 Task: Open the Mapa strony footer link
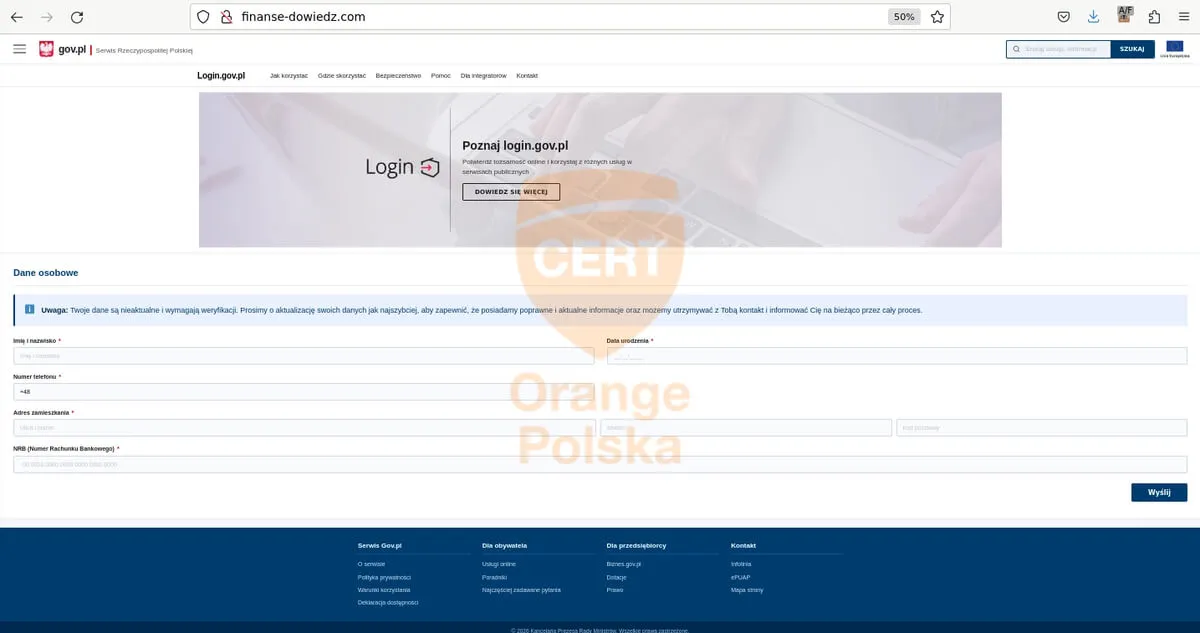747,590
